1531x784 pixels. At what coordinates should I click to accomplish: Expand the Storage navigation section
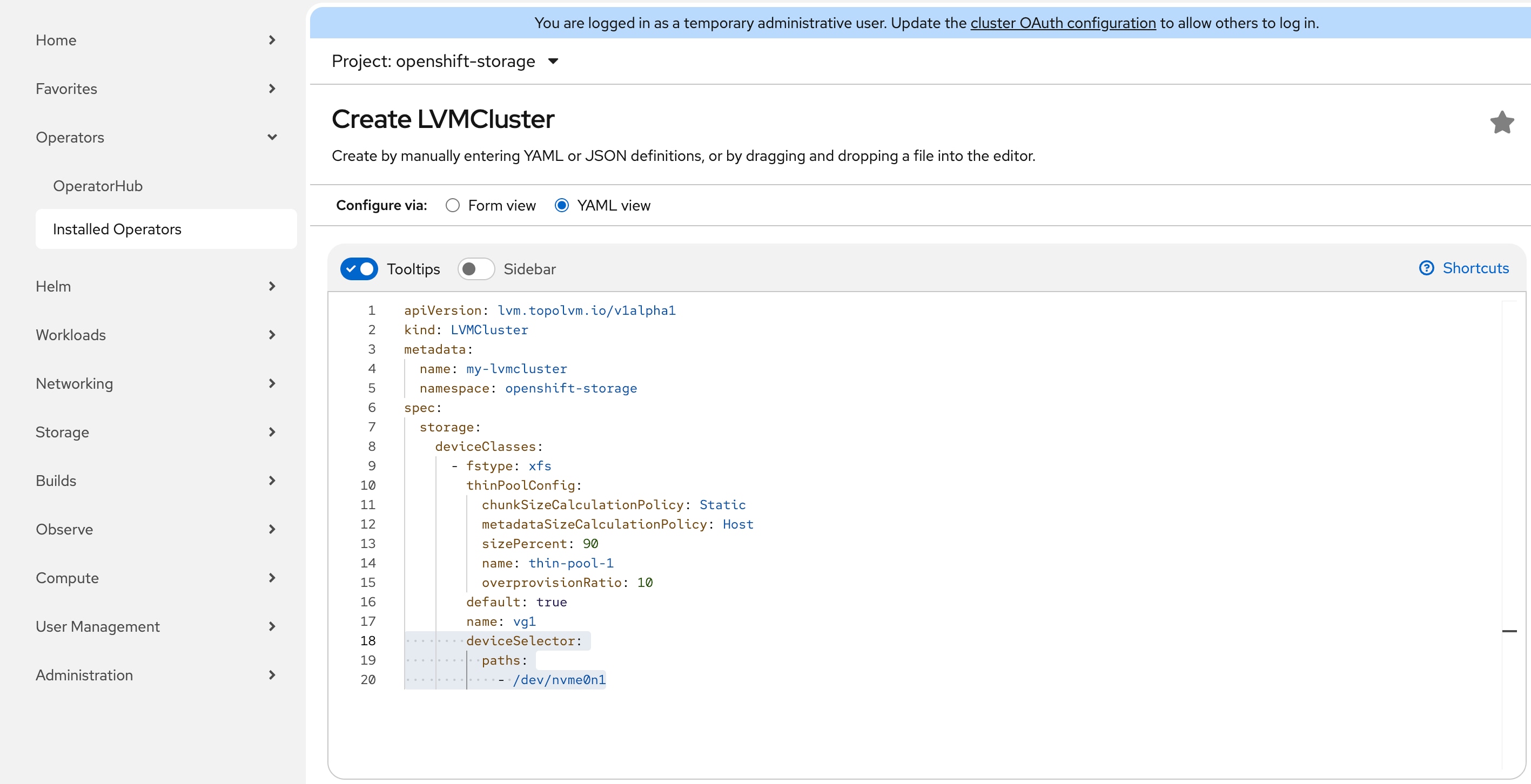click(x=157, y=432)
